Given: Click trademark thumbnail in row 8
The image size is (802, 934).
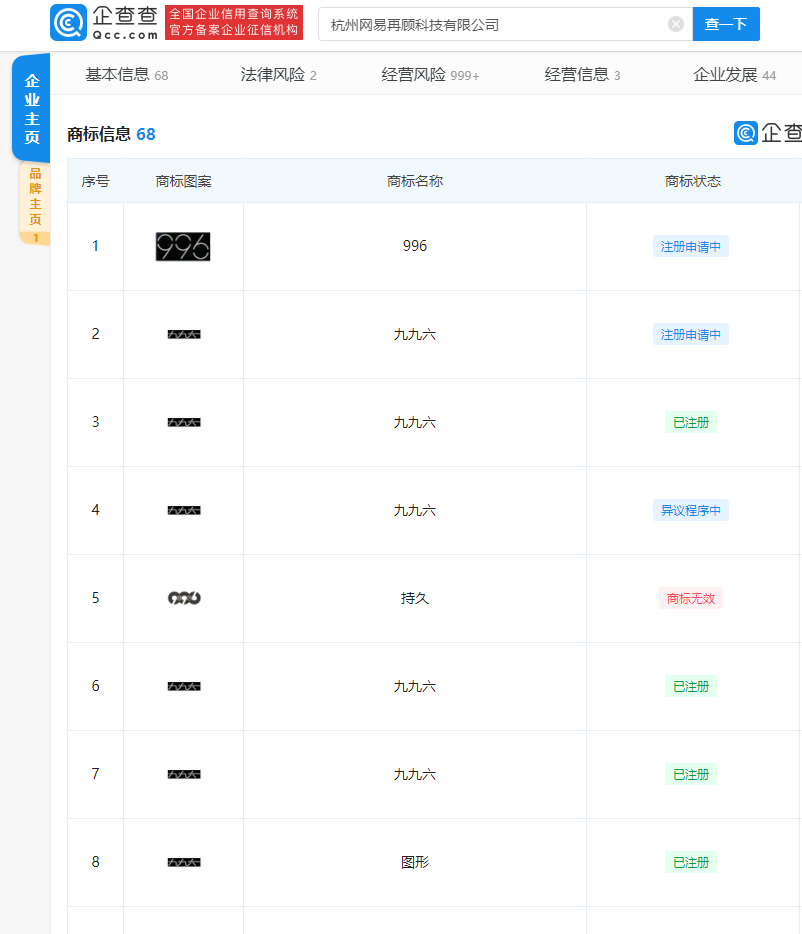Looking at the screenshot, I should click(x=184, y=863).
